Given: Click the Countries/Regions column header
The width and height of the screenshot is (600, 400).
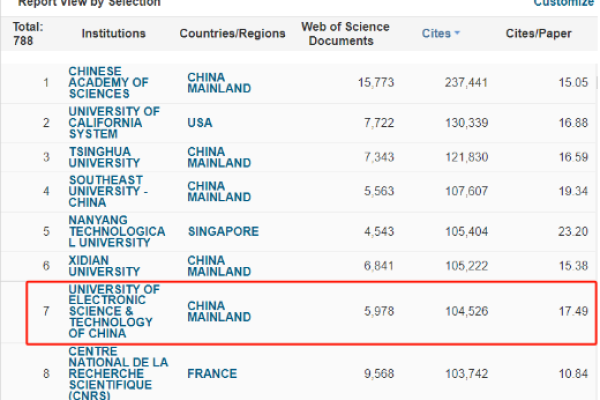Looking at the screenshot, I should [x=233, y=33].
